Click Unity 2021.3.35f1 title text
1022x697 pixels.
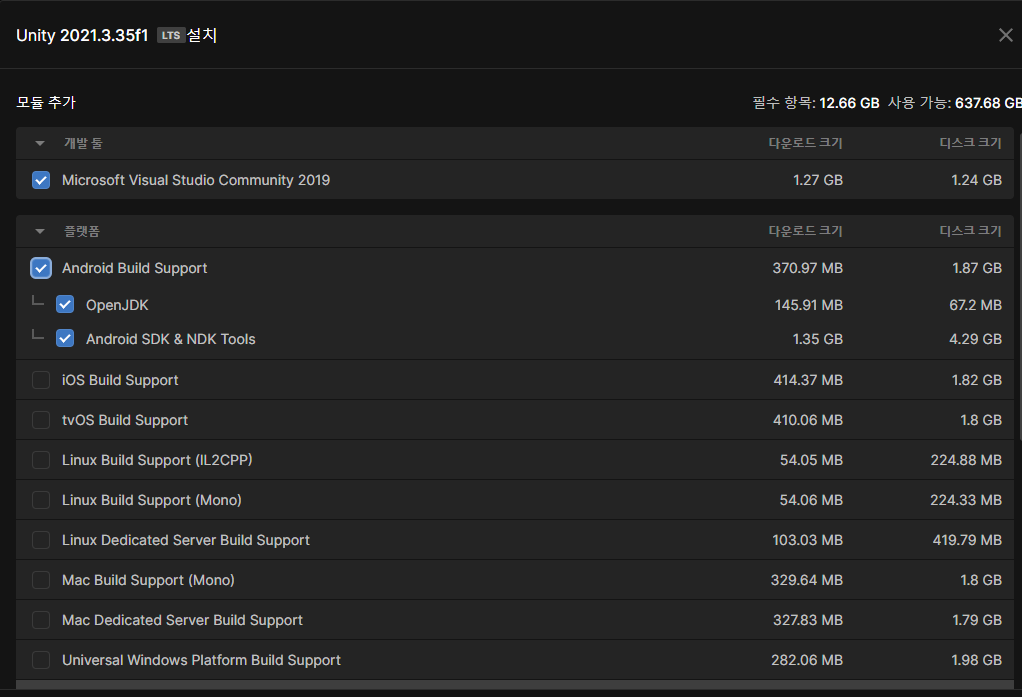[x=82, y=35]
